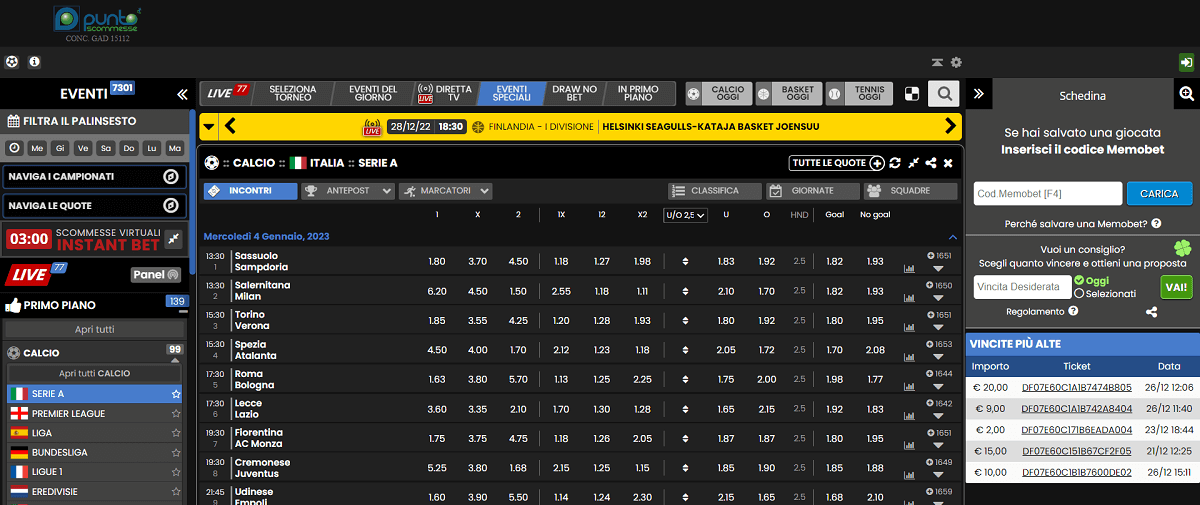Favorite the Serie A league star

coord(176,394)
